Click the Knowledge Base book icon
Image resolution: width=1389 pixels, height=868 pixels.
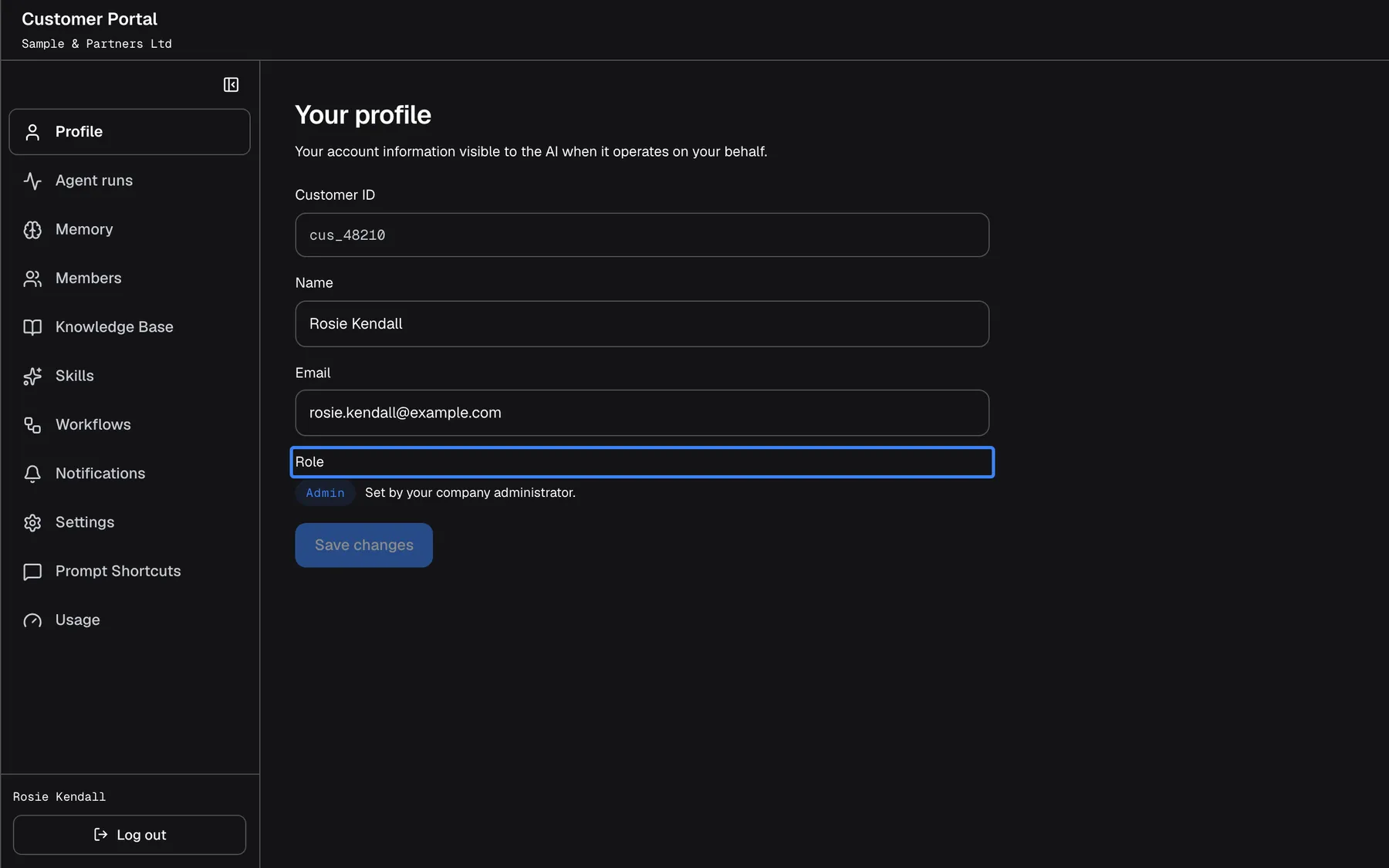(32, 327)
